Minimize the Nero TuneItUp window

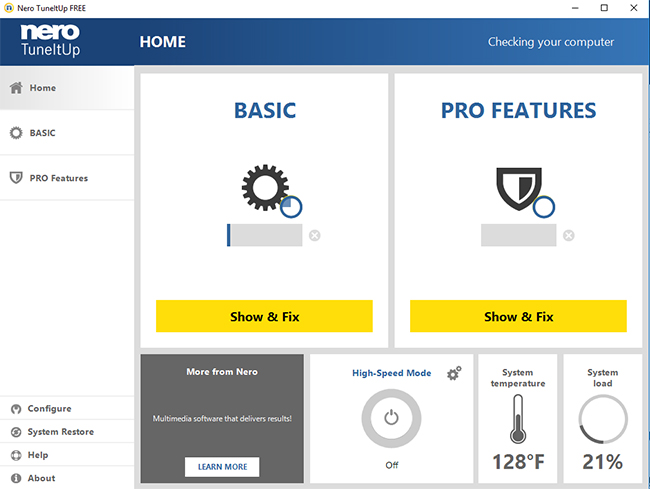pos(575,8)
